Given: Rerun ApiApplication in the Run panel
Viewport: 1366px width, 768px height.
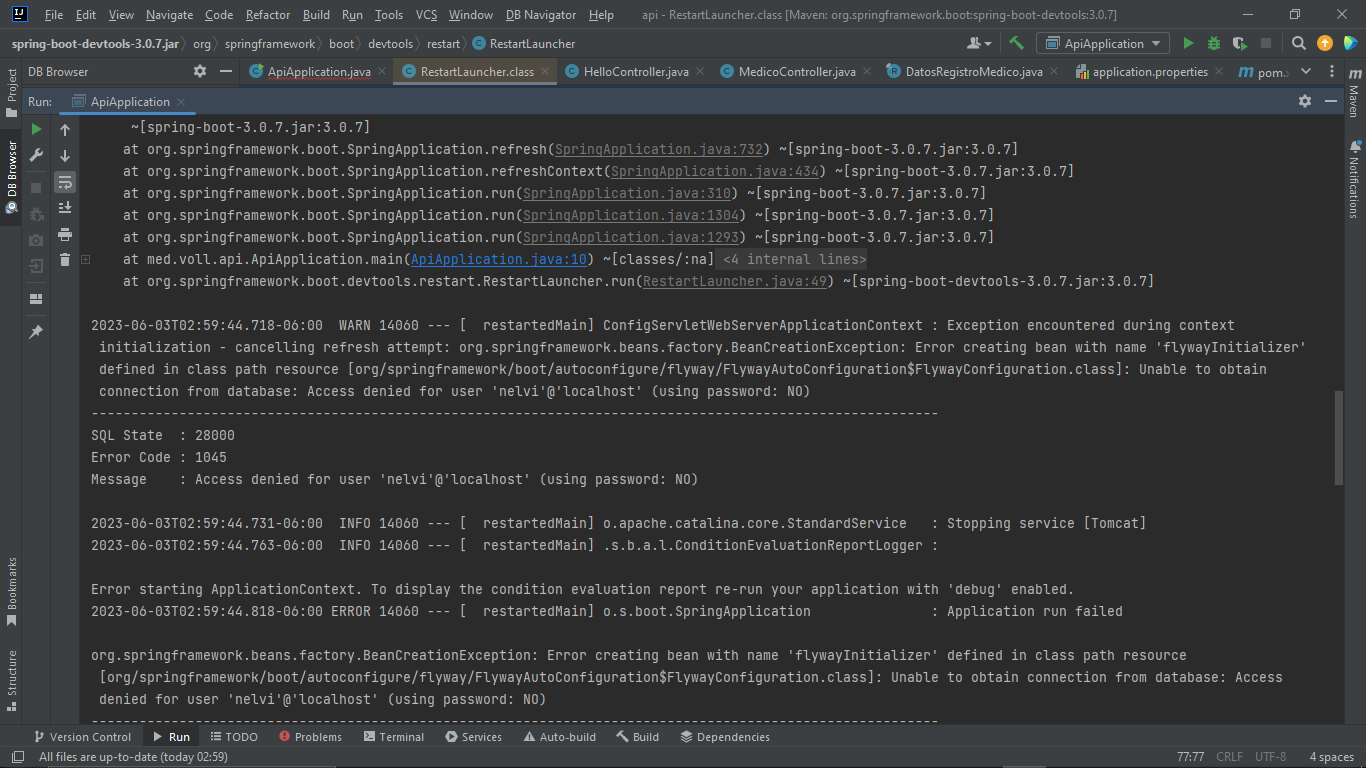Looking at the screenshot, I should [36, 129].
